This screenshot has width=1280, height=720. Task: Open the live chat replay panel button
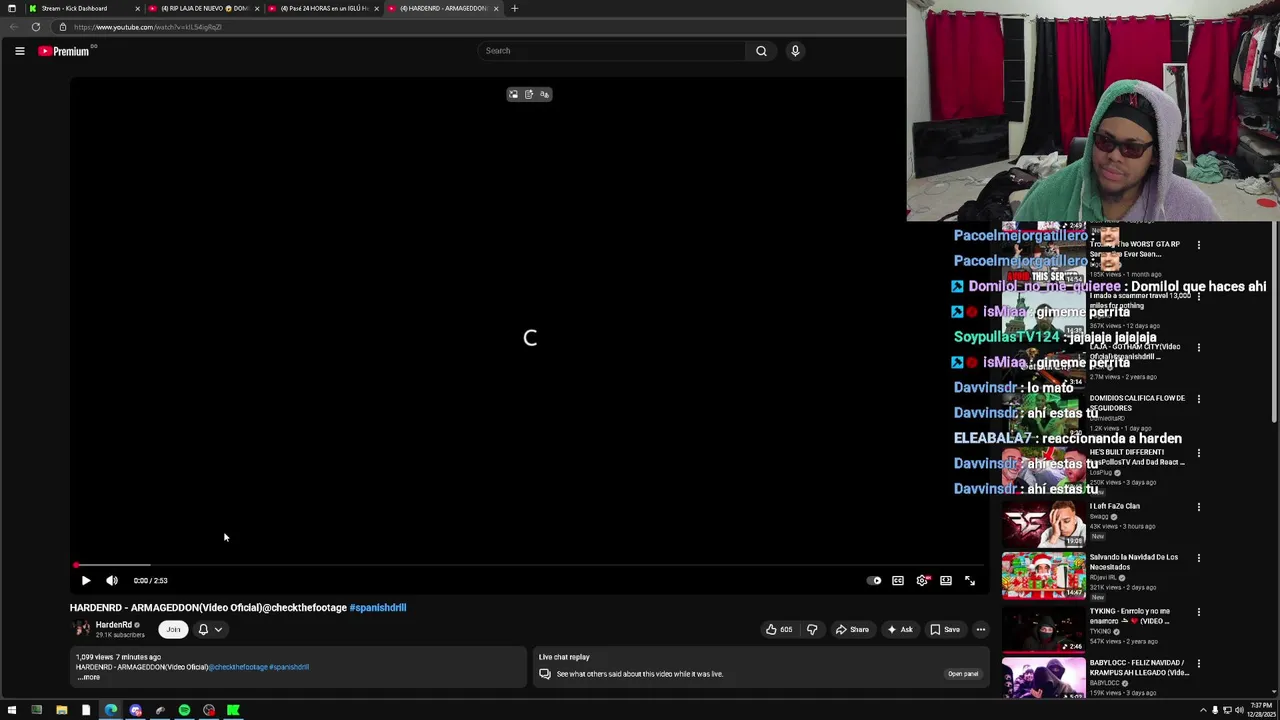coord(963,674)
